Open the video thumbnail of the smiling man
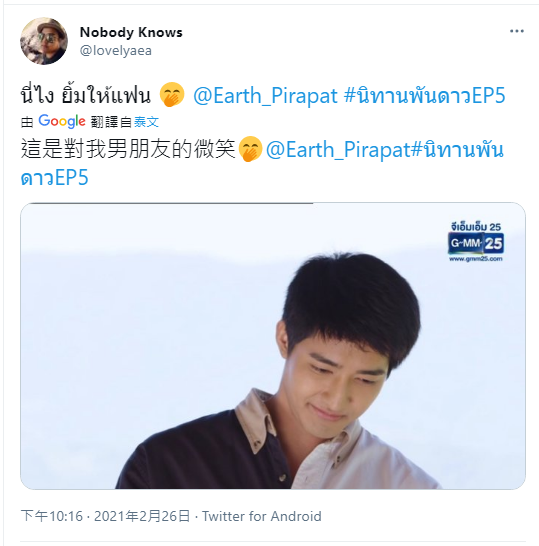539x546 pixels. click(x=273, y=346)
